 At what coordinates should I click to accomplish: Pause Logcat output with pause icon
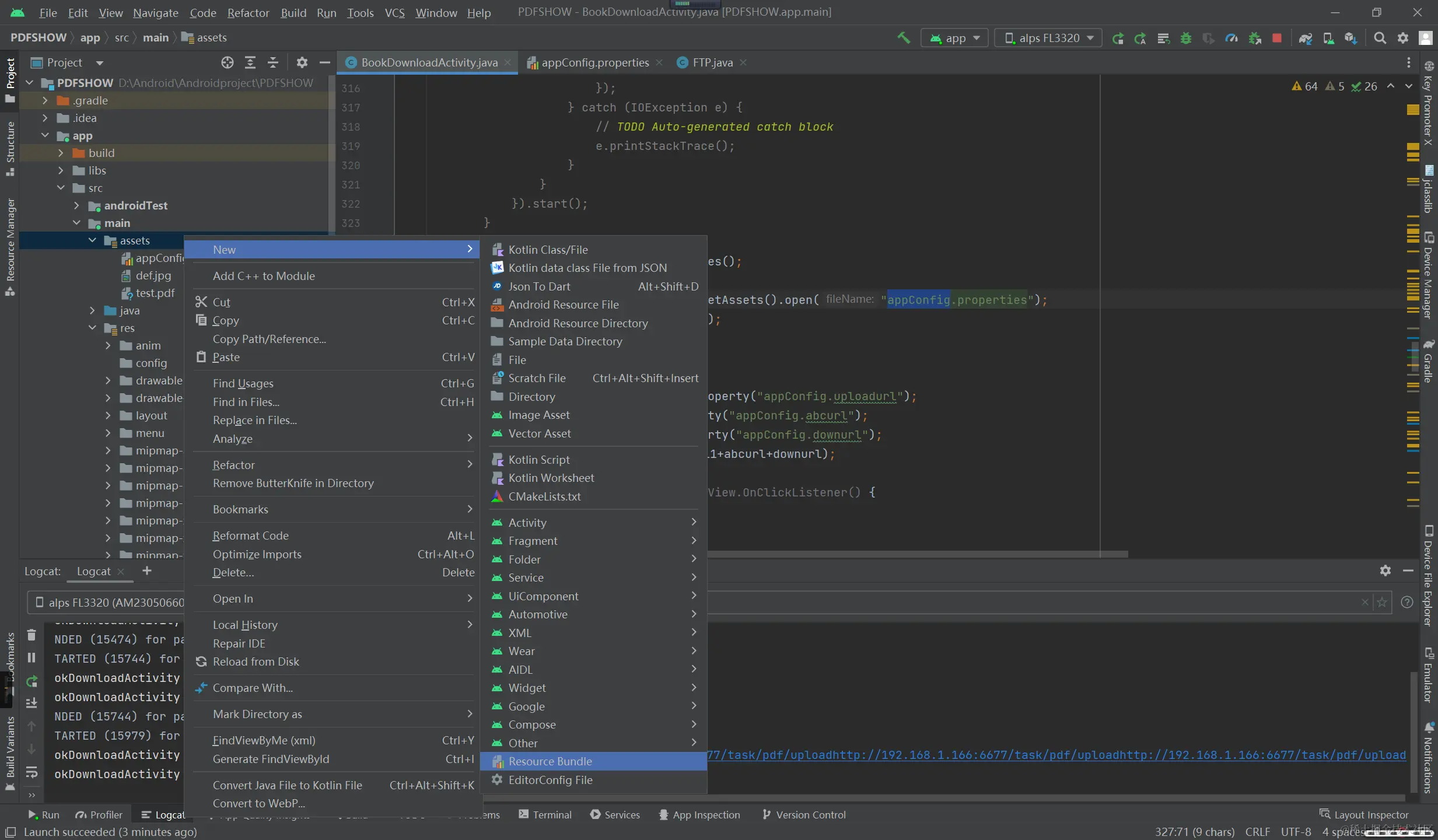click(32, 658)
